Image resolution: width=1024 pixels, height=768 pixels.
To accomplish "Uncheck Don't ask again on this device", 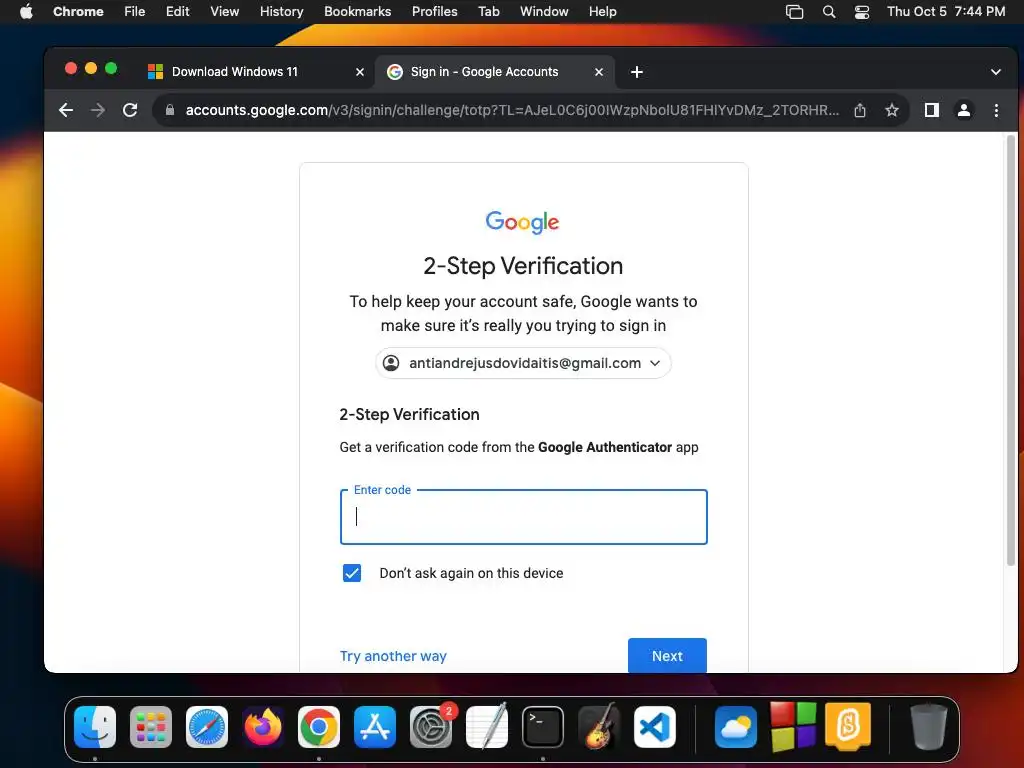I will coord(352,573).
